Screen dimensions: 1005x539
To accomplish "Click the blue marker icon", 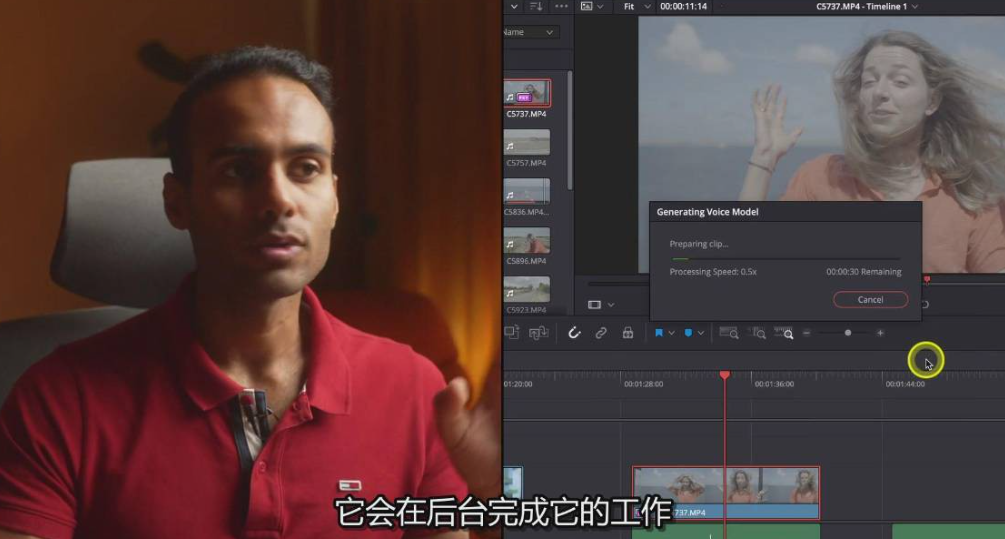I will pyautogui.click(x=688, y=333).
